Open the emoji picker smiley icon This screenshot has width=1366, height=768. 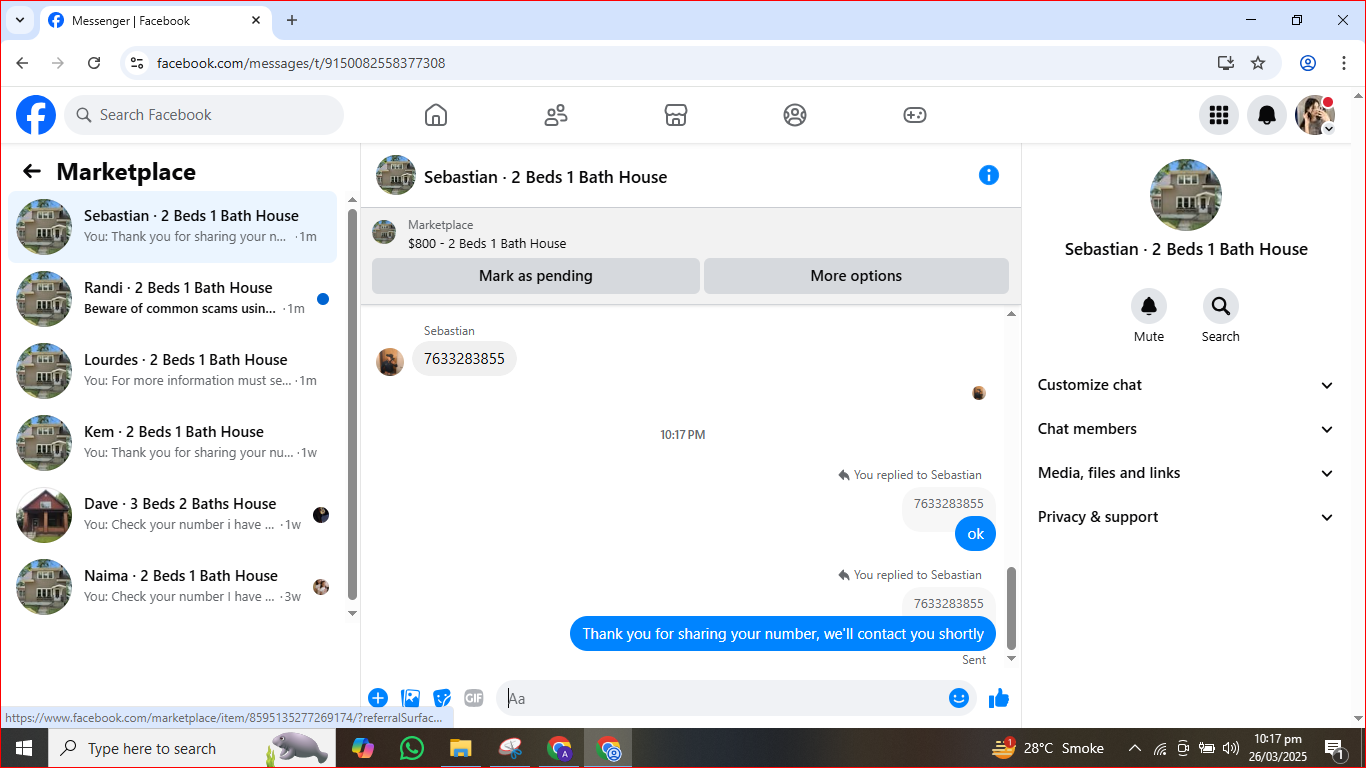[x=959, y=698]
